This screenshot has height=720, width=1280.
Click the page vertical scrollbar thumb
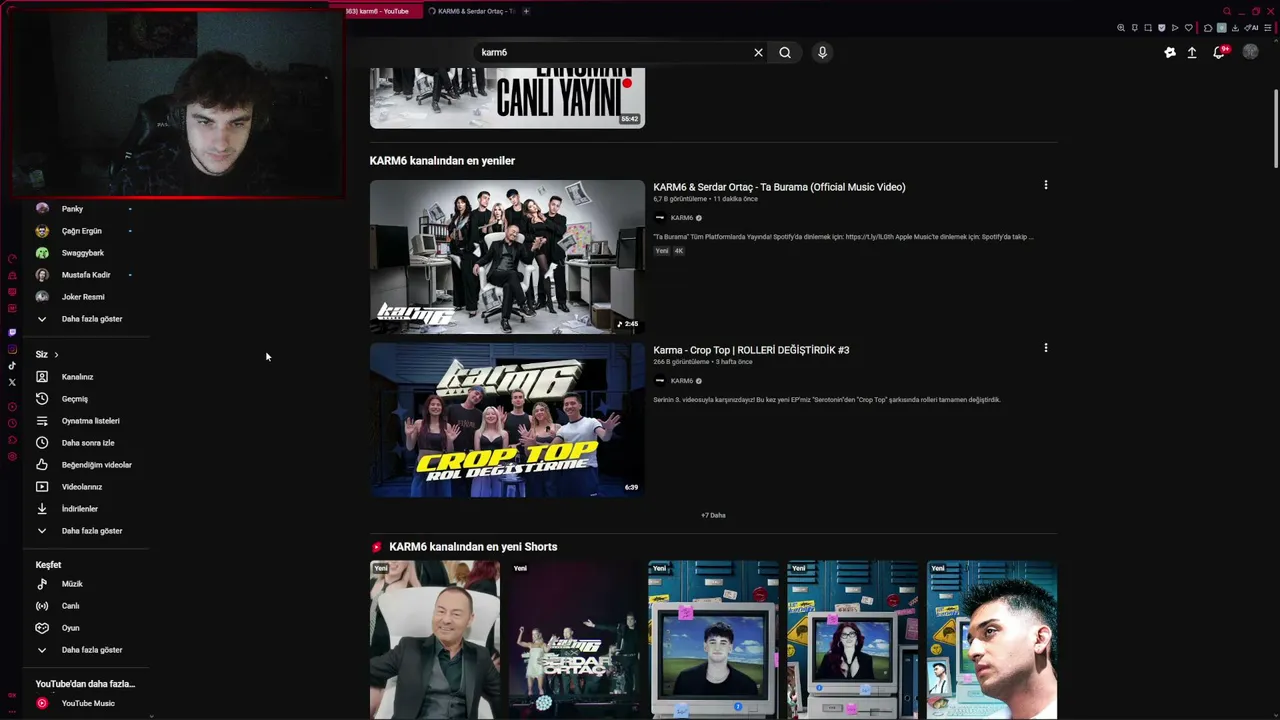pyautogui.click(x=1275, y=130)
